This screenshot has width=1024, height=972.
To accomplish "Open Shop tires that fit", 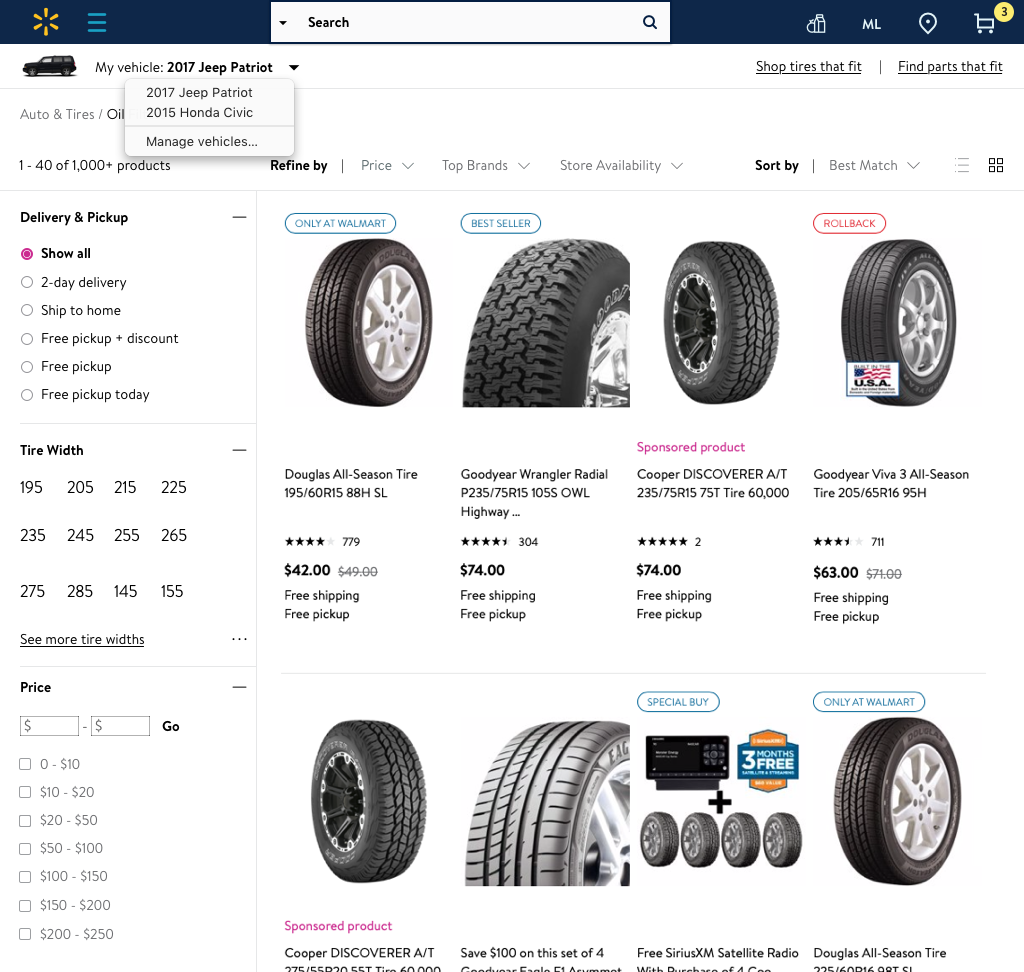I will tap(808, 66).
